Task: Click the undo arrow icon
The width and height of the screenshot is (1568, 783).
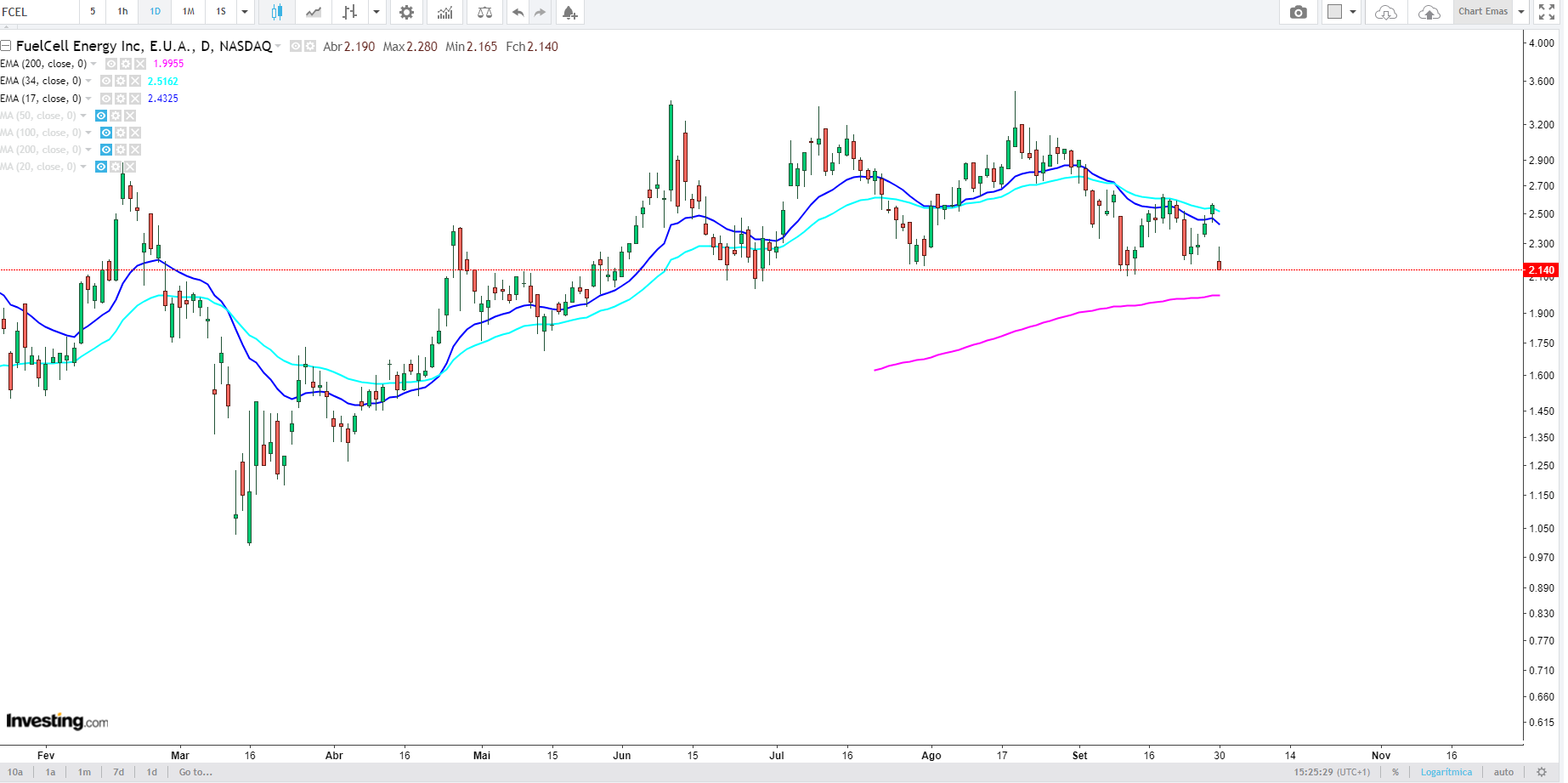Action: coord(518,12)
